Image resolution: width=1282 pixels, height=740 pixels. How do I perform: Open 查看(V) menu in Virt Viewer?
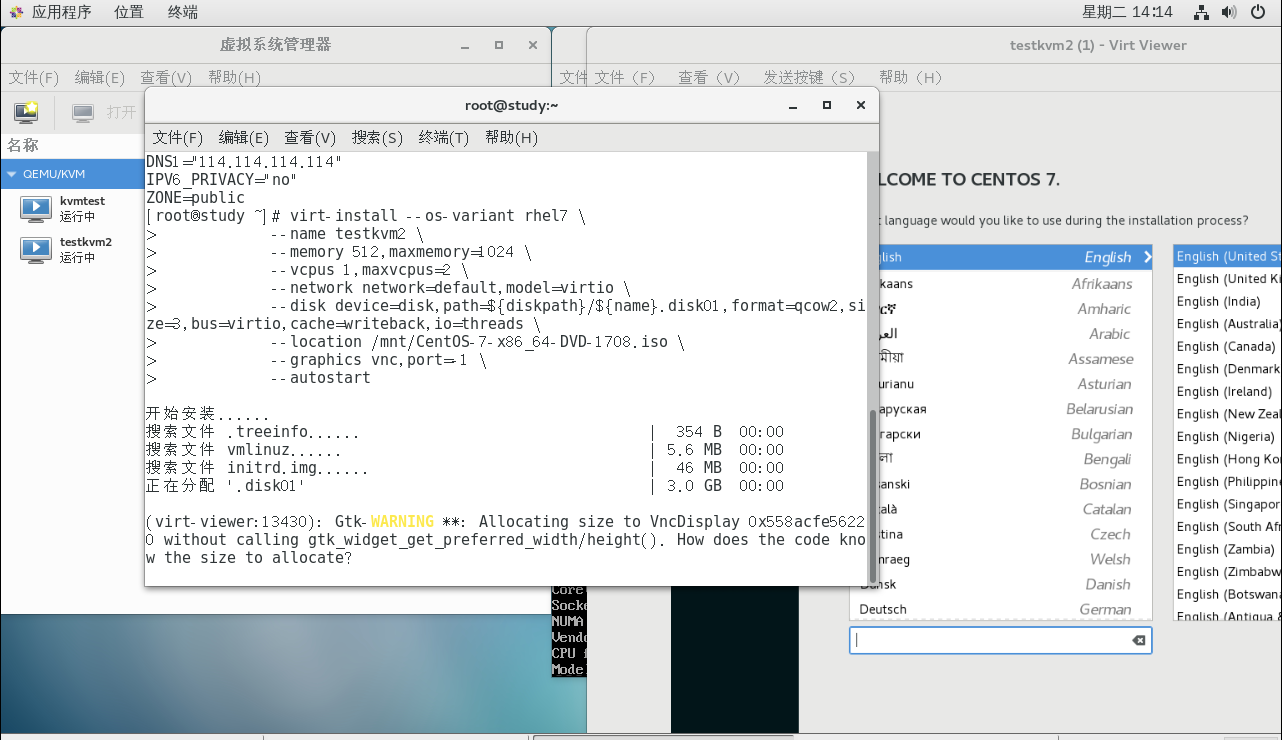tap(709, 77)
